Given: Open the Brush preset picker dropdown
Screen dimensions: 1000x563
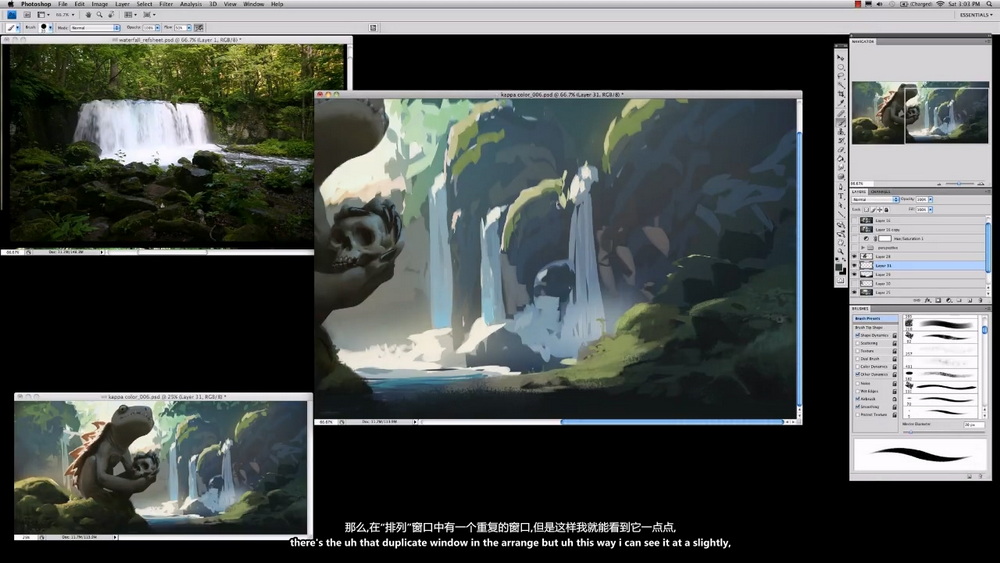Looking at the screenshot, I should pos(50,27).
